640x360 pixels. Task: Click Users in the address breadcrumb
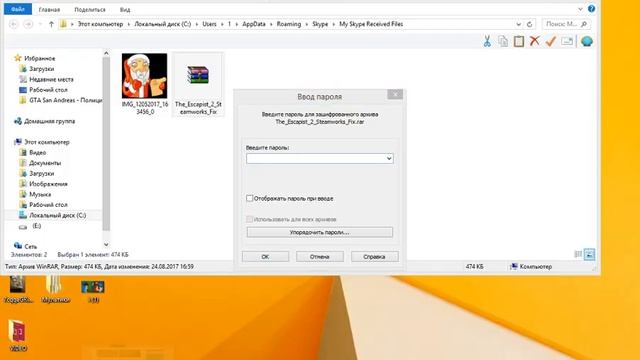(x=209, y=24)
